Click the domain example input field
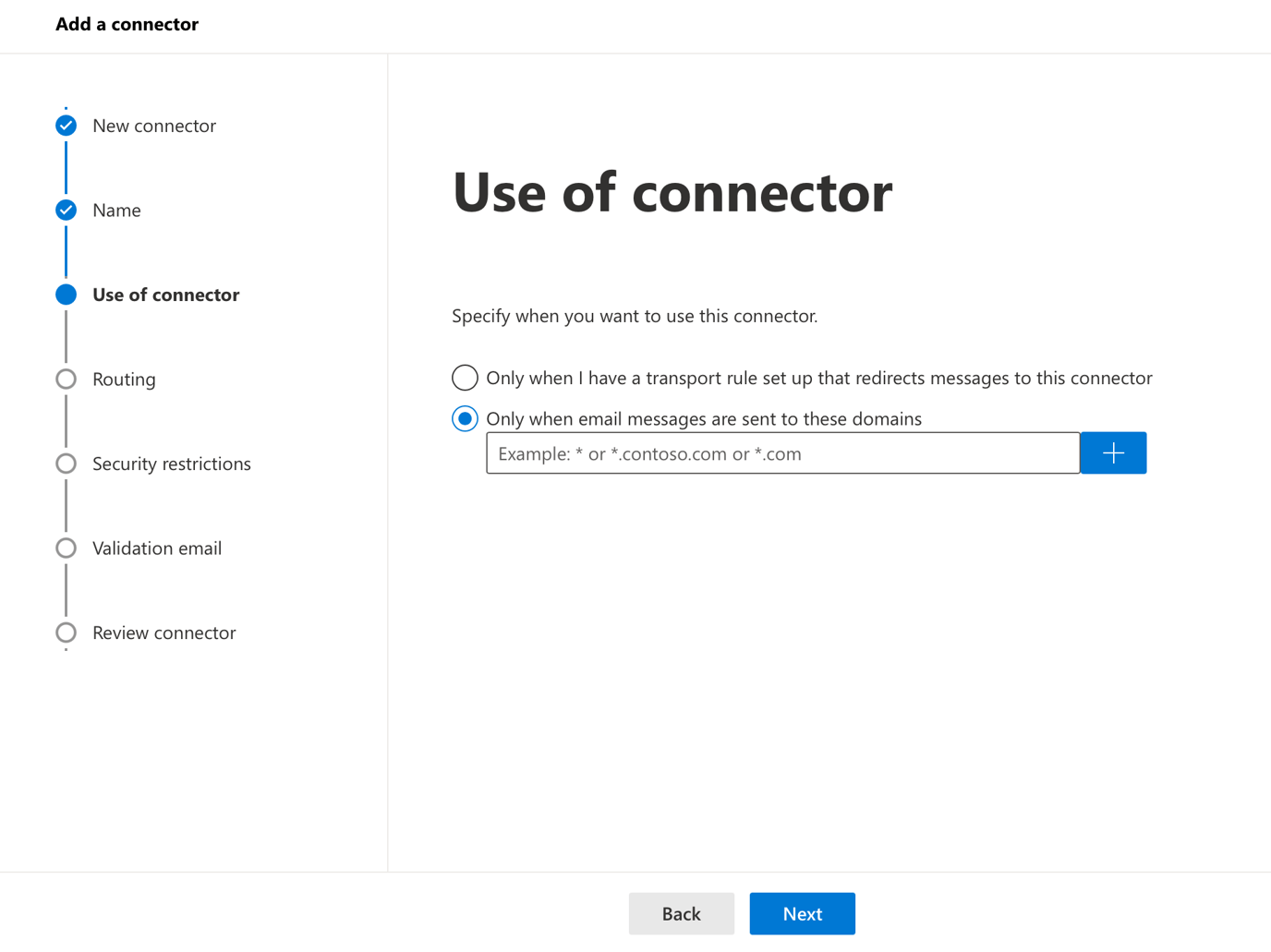 click(782, 452)
